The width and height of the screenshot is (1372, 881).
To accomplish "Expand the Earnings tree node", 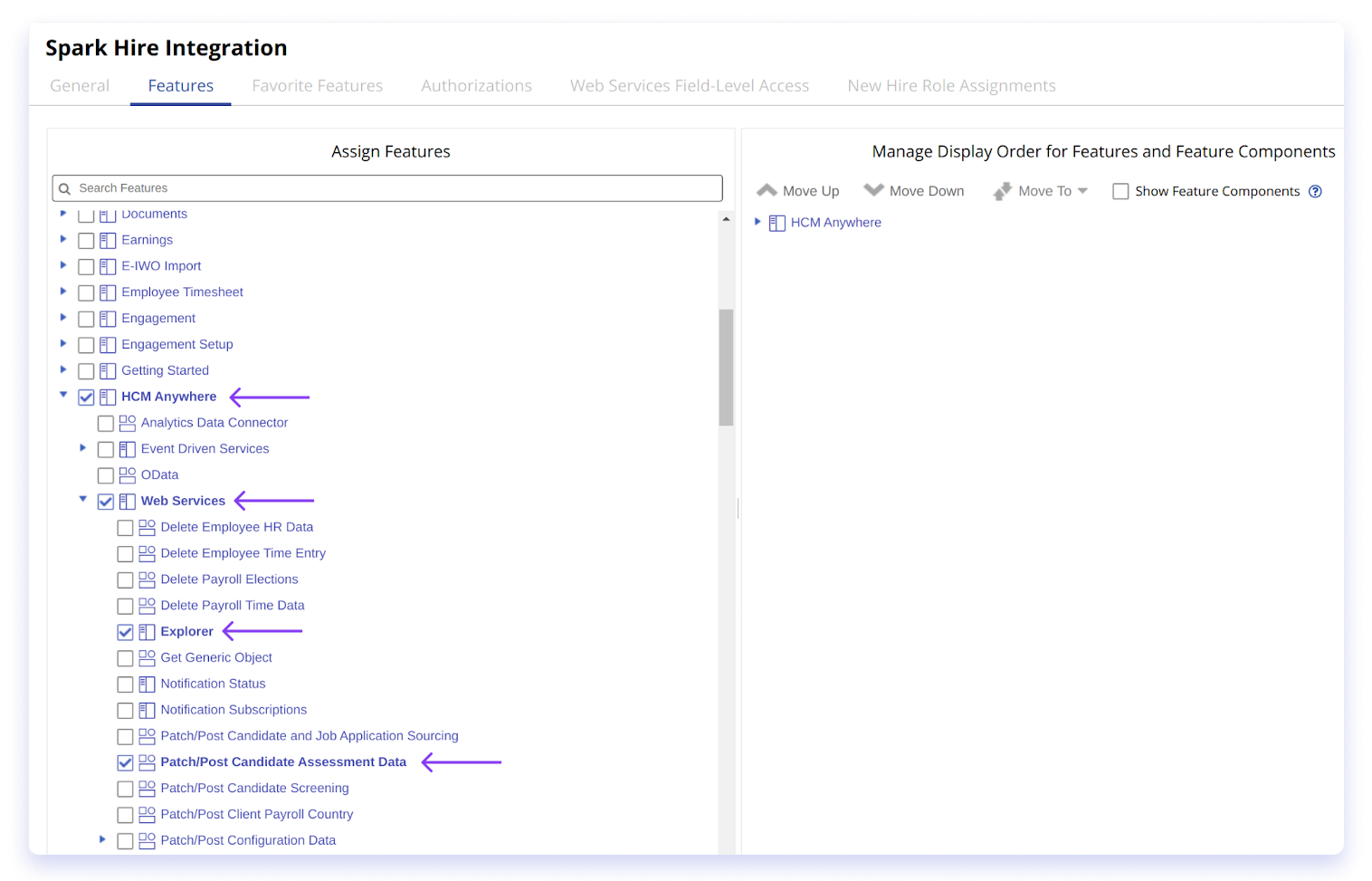I will tap(63, 239).
